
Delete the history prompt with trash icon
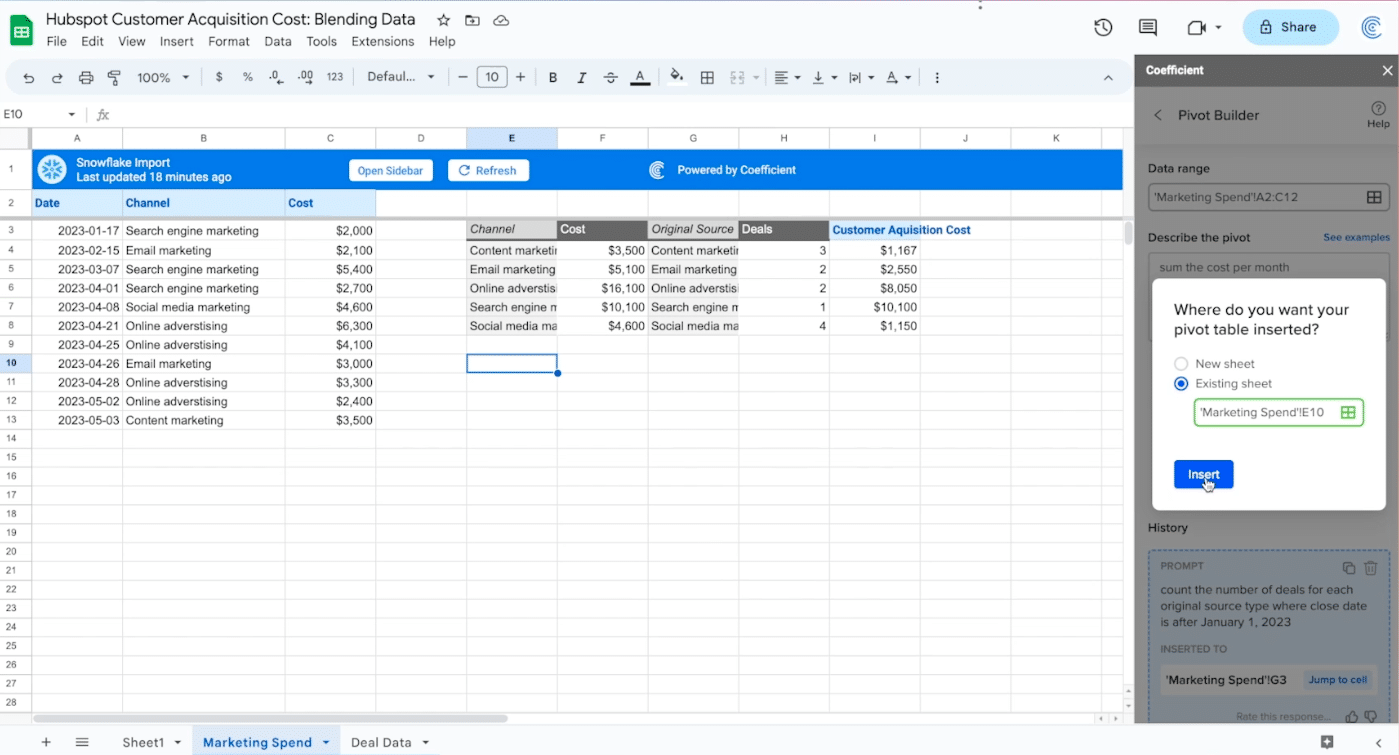pyautogui.click(x=1371, y=567)
